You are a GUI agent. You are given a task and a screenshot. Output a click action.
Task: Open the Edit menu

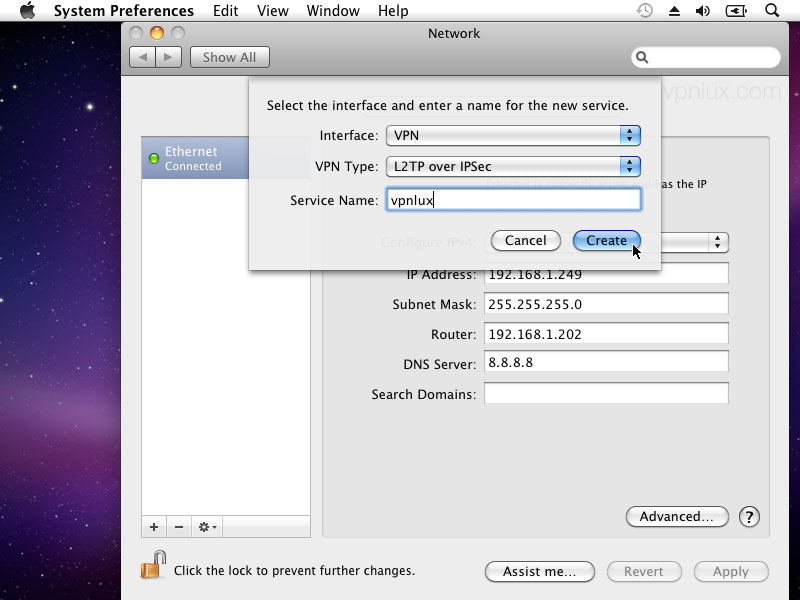tap(226, 11)
